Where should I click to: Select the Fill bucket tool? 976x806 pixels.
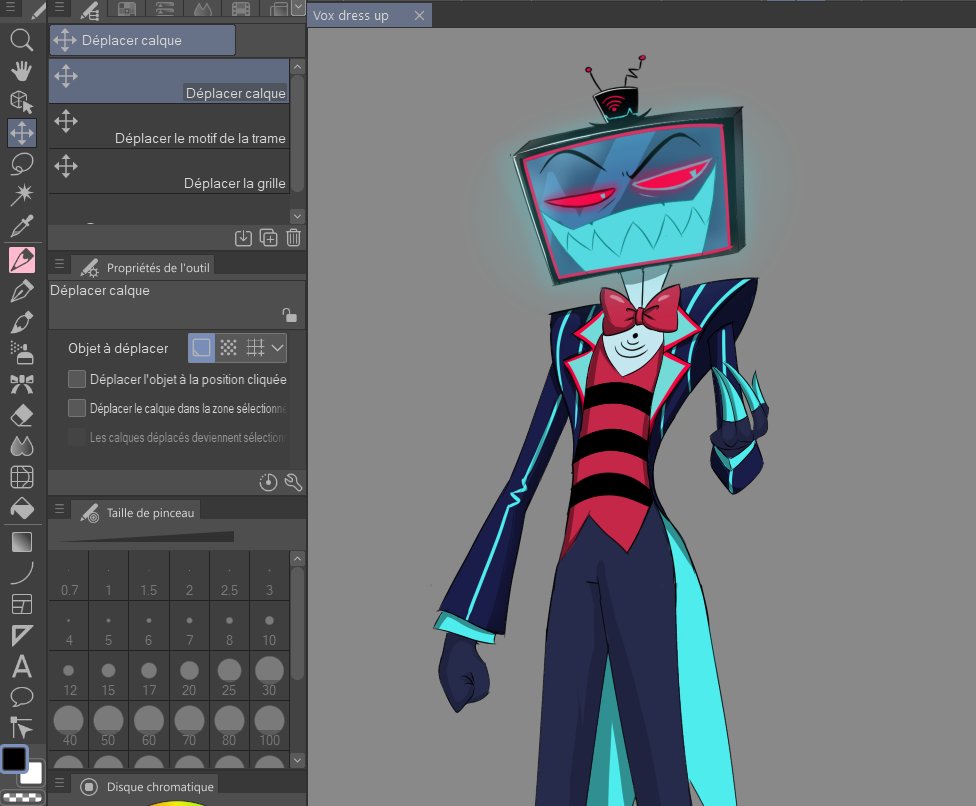point(22,508)
